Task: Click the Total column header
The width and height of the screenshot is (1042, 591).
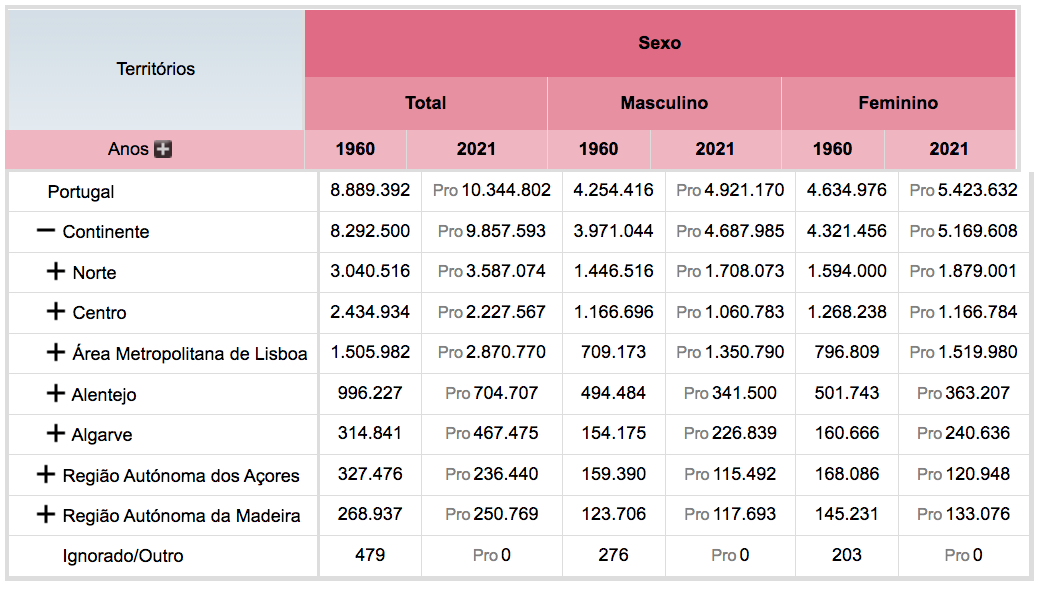Action: (x=426, y=103)
